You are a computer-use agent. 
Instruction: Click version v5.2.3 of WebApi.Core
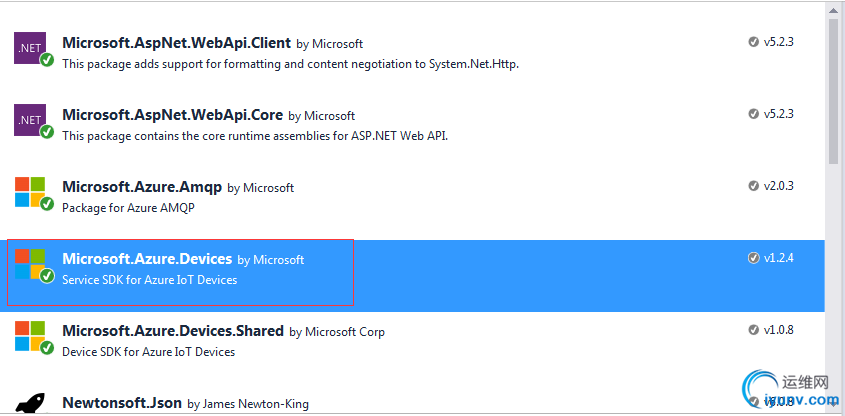778,114
